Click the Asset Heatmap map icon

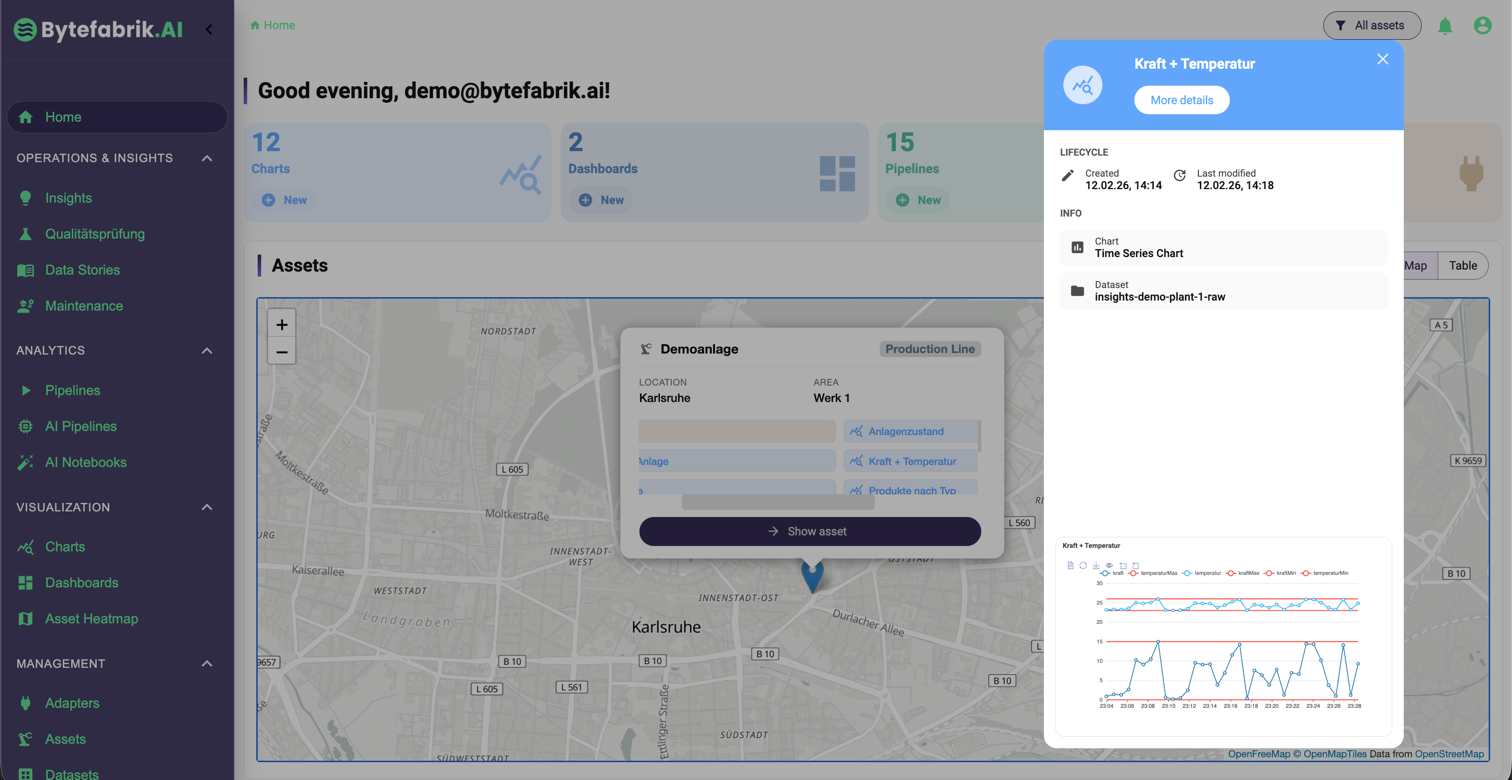tap(26, 619)
